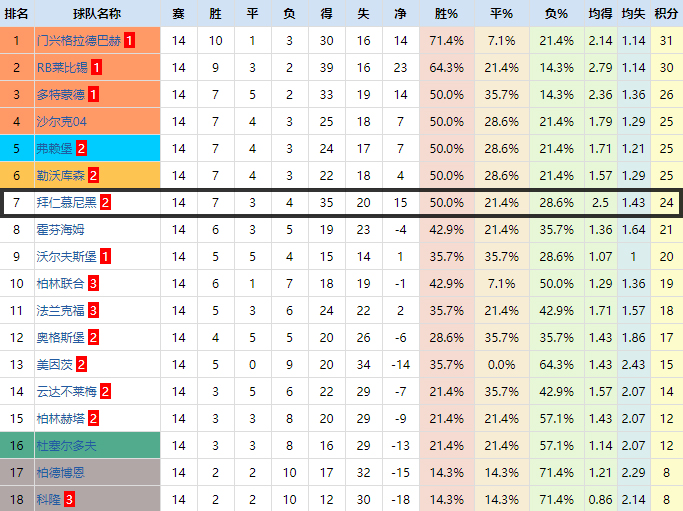
Task: Click red badge next to 法兰克福
Action: pyautogui.click(x=93, y=311)
